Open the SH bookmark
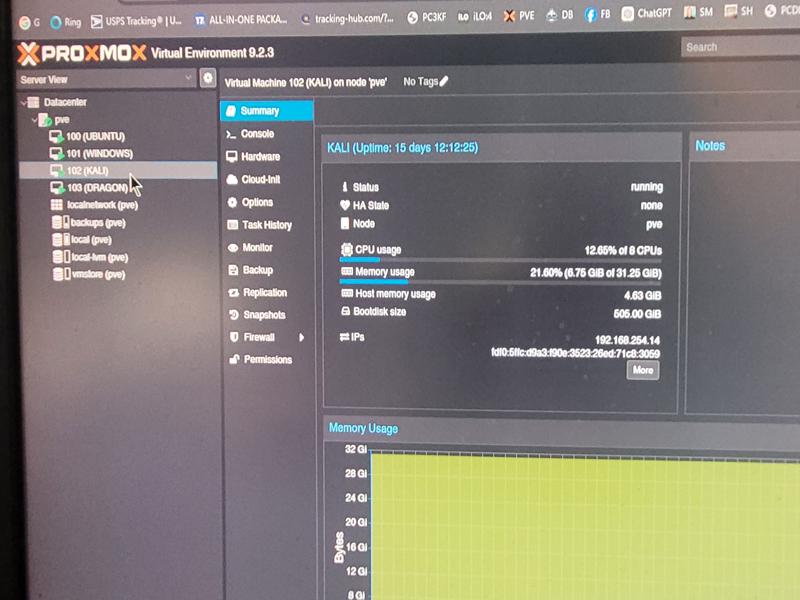 739,11
